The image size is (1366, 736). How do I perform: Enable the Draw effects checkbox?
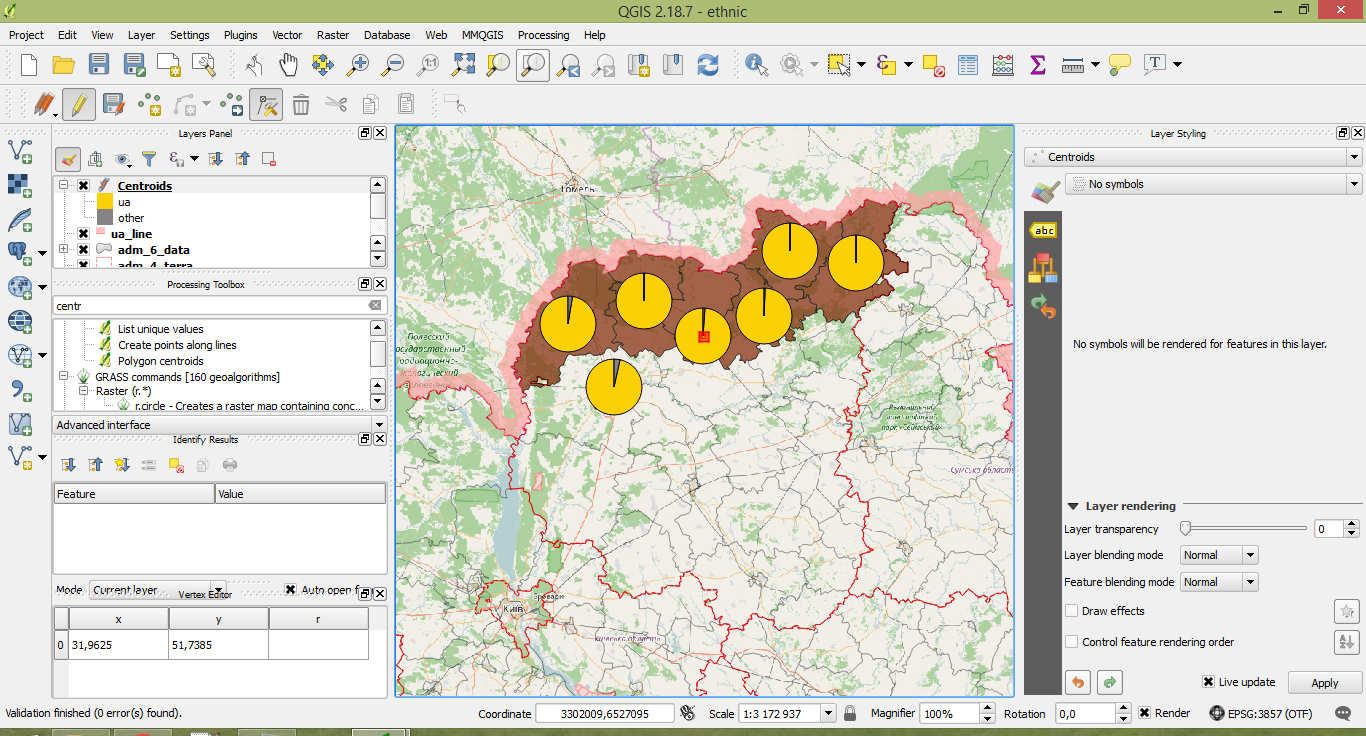tap(1072, 611)
